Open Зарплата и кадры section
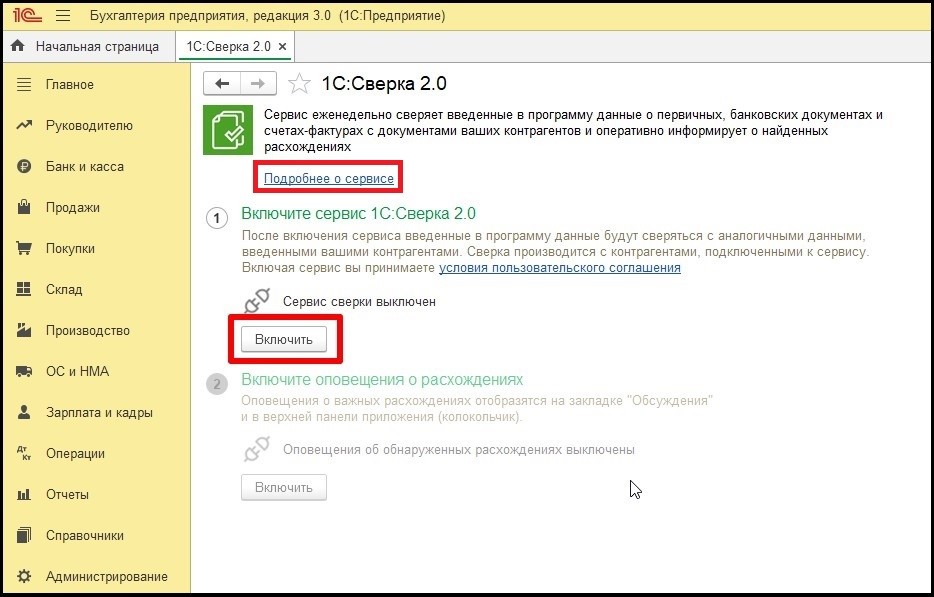 pyautogui.click(x=99, y=412)
